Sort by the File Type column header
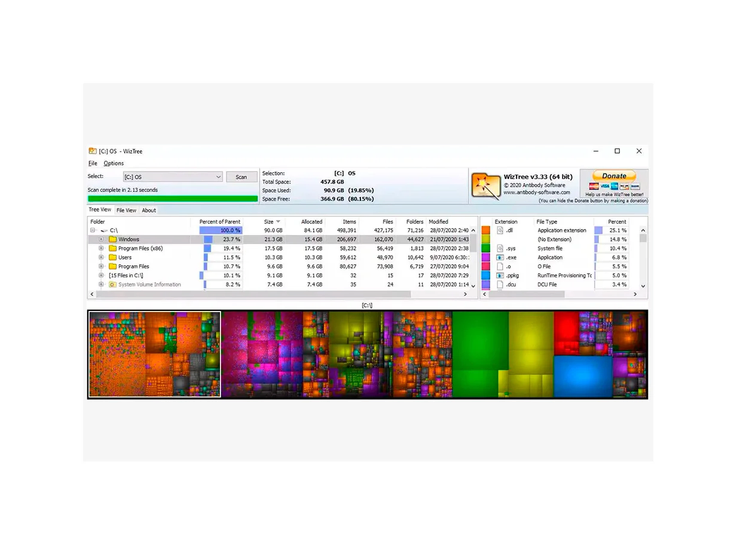The image size is (740, 547). point(547,221)
